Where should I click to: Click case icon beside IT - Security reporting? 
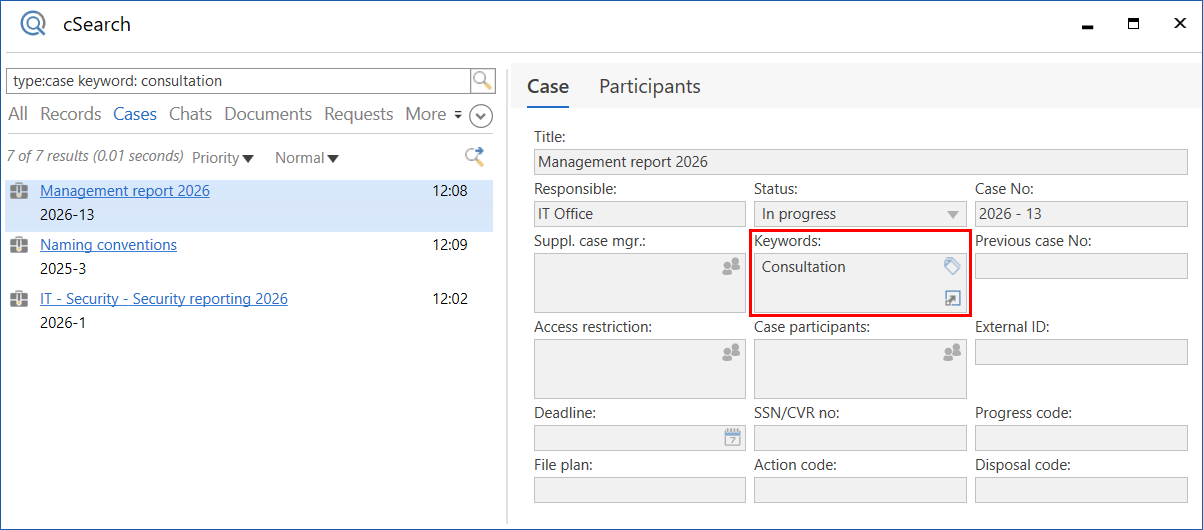click(x=19, y=298)
